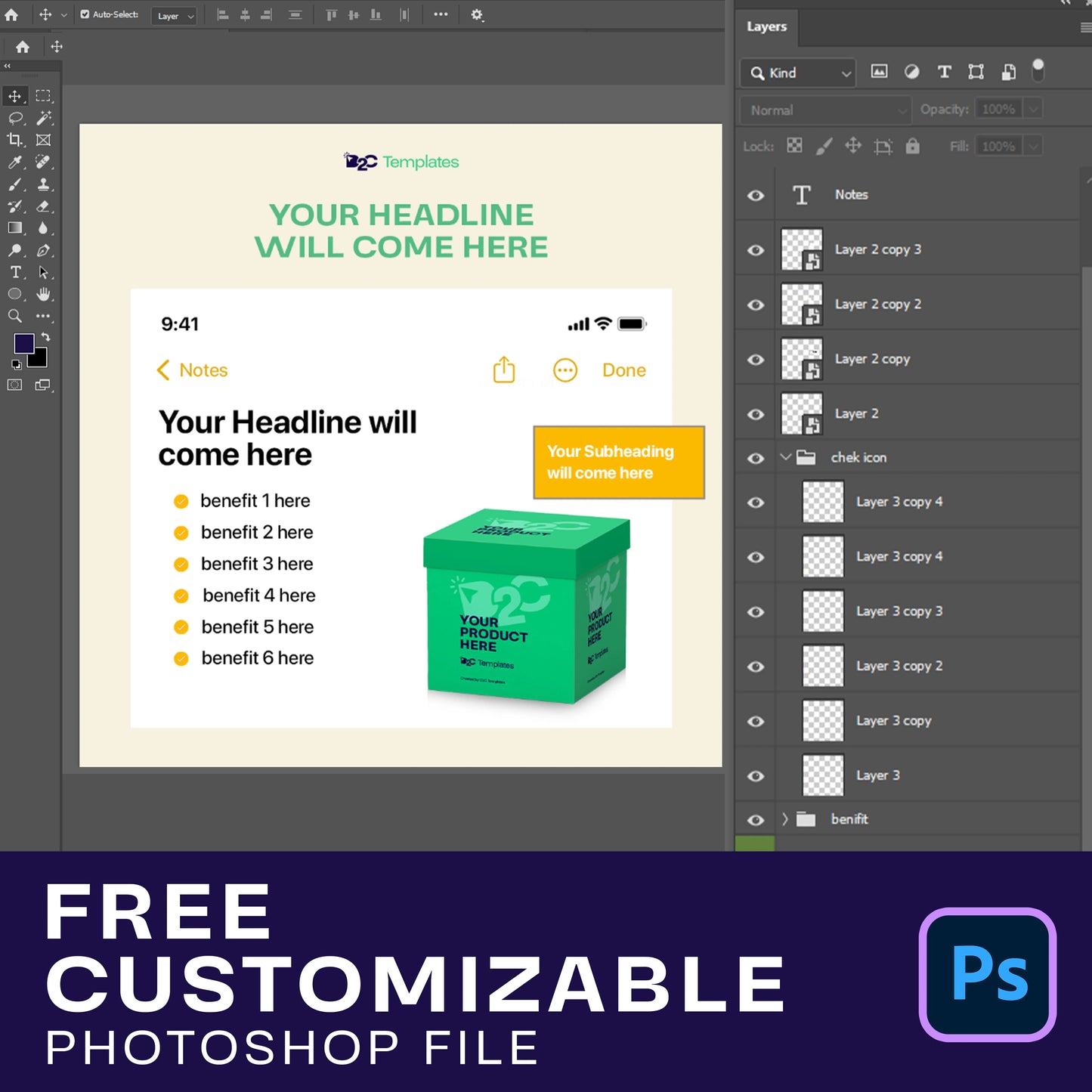The width and height of the screenshot is (1092, 1092).
Task: Select the Clone Stamp tool
Action: pyautogui.click(x=44, y=184)
